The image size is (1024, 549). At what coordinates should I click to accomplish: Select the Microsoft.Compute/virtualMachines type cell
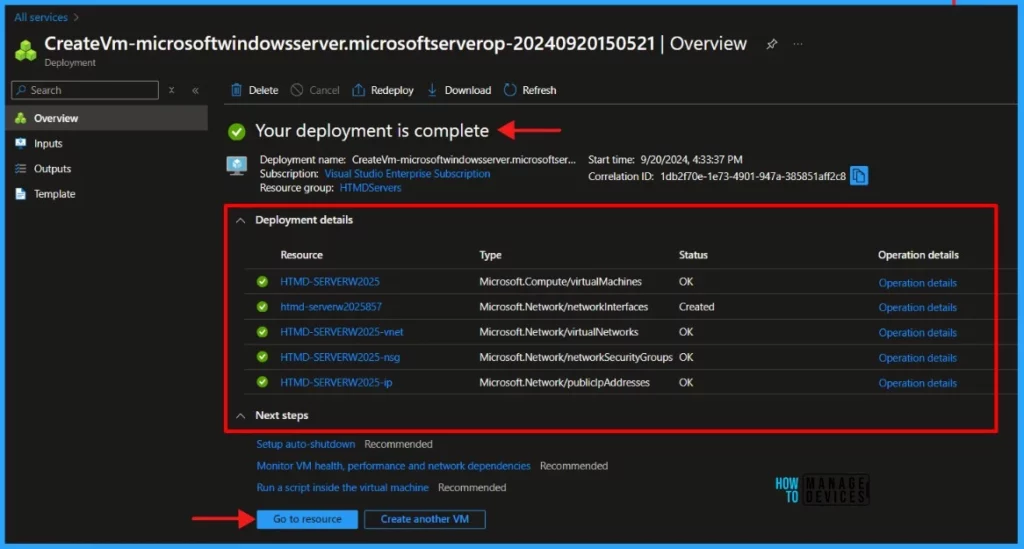(x=560, y=281)
